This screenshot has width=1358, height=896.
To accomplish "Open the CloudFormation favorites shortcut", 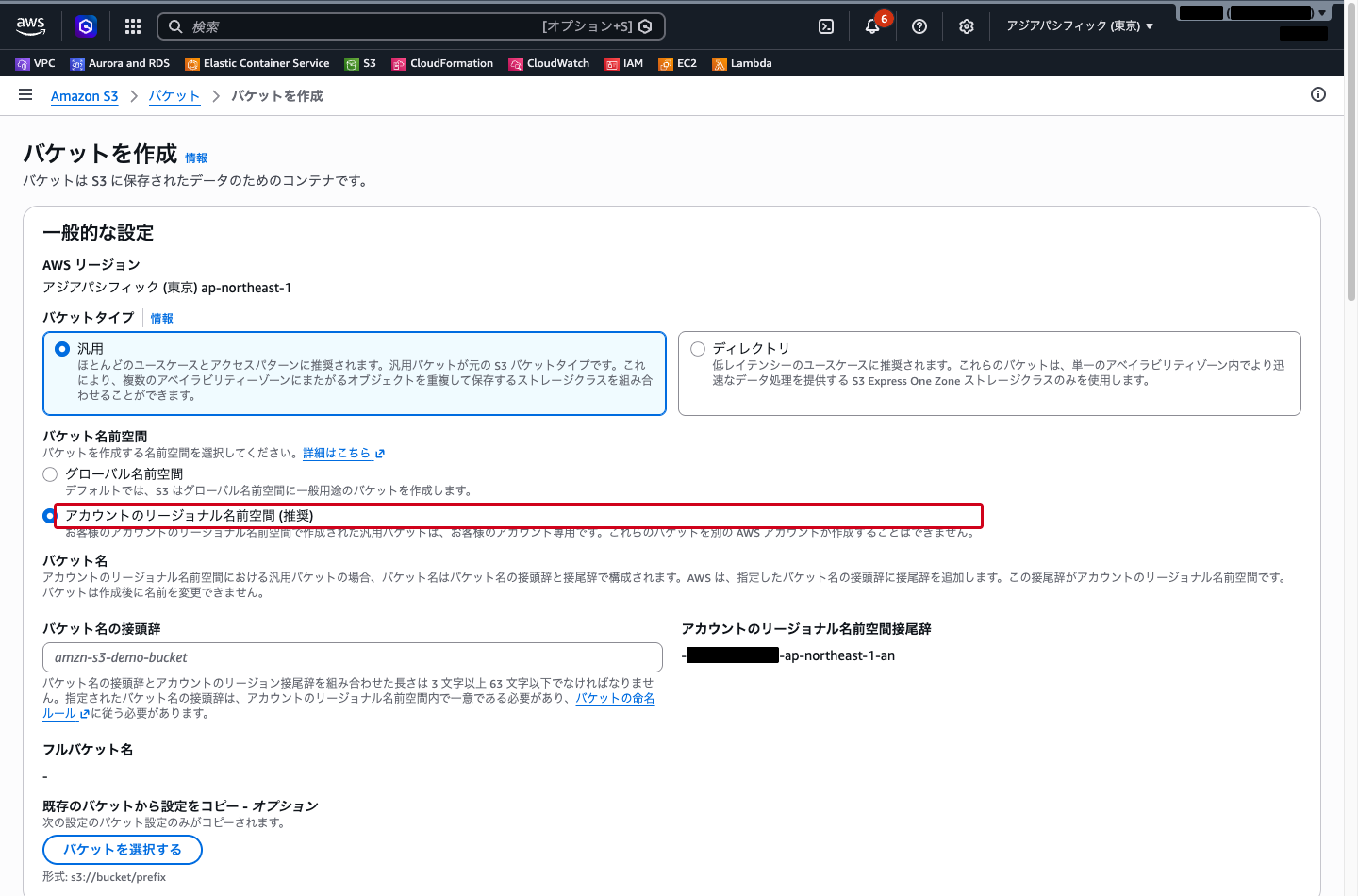I will [442, 63].
